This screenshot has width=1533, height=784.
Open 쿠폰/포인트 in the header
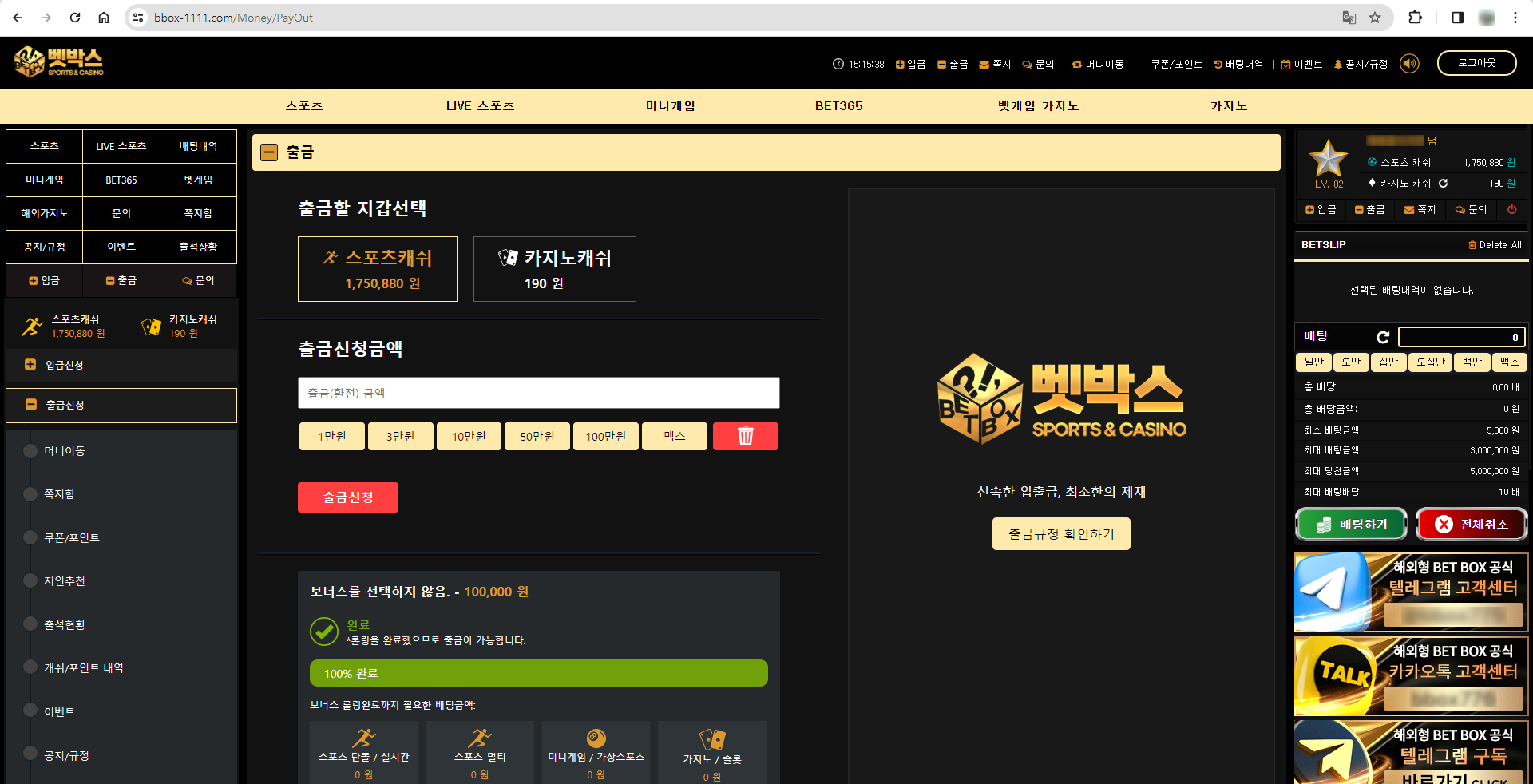(1176, 64)
